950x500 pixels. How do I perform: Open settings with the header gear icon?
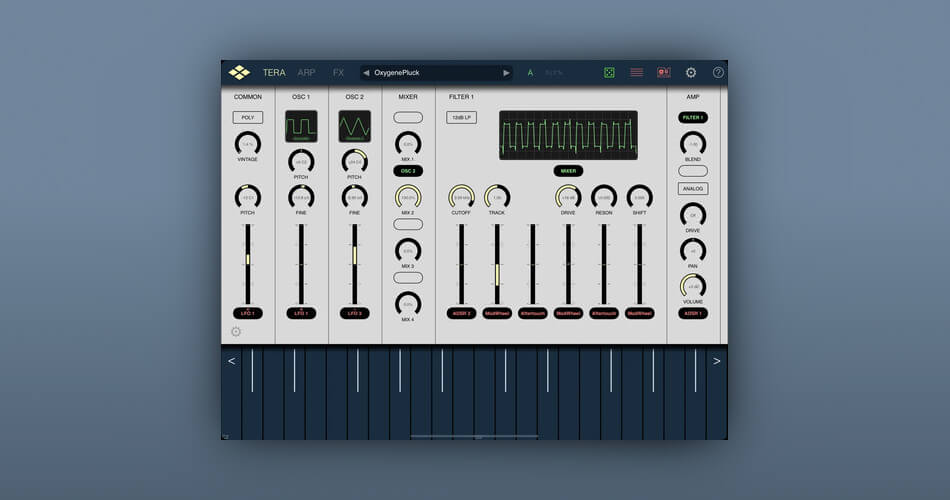[691, 73]
